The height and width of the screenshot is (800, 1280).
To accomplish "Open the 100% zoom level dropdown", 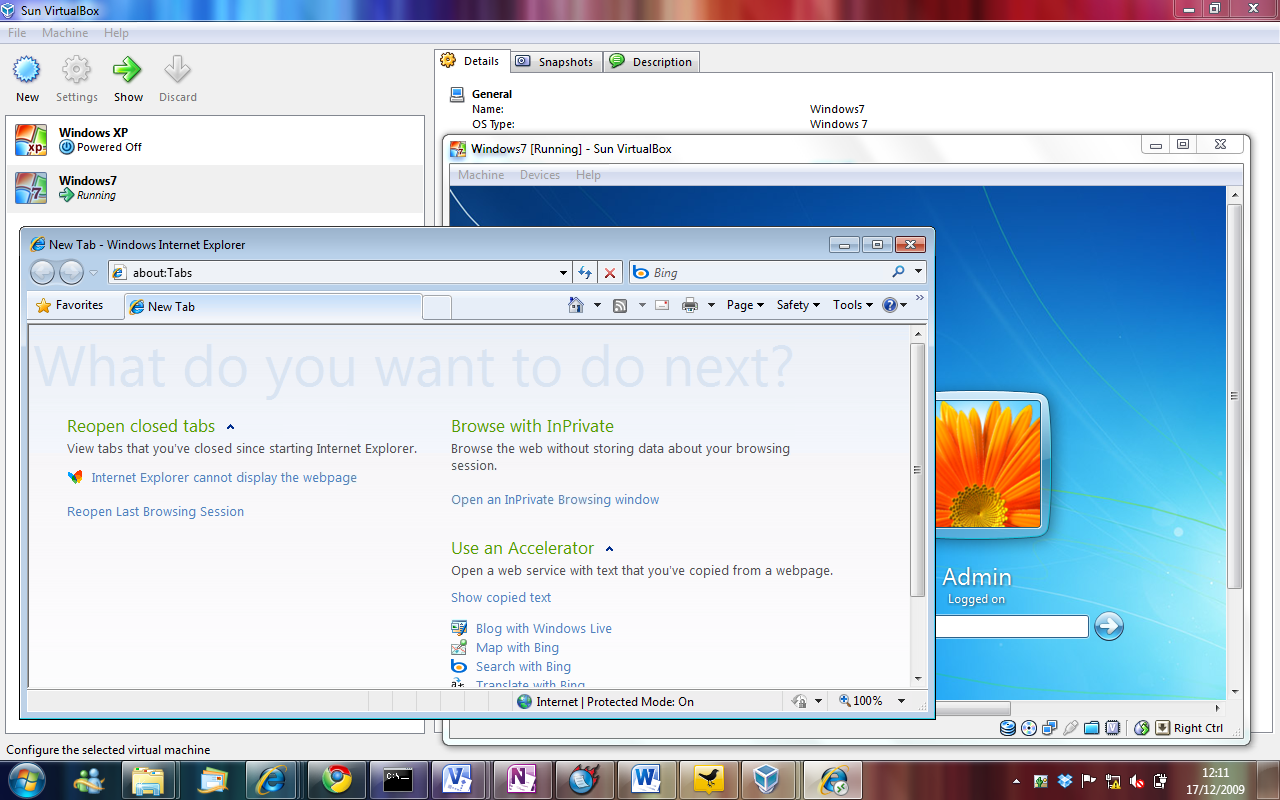I will [x=901, y=702].
